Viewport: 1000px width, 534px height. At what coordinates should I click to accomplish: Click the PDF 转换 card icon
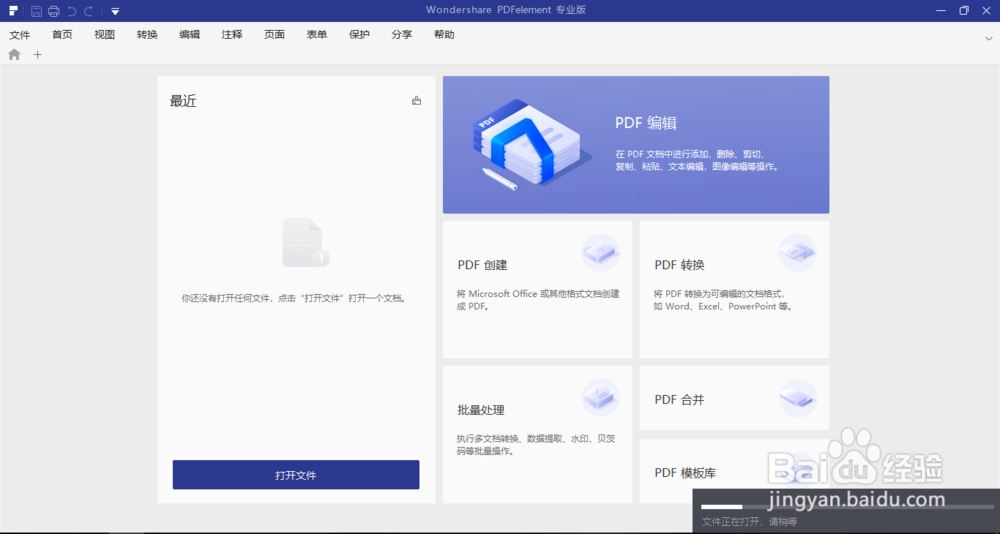click(797, 253)
